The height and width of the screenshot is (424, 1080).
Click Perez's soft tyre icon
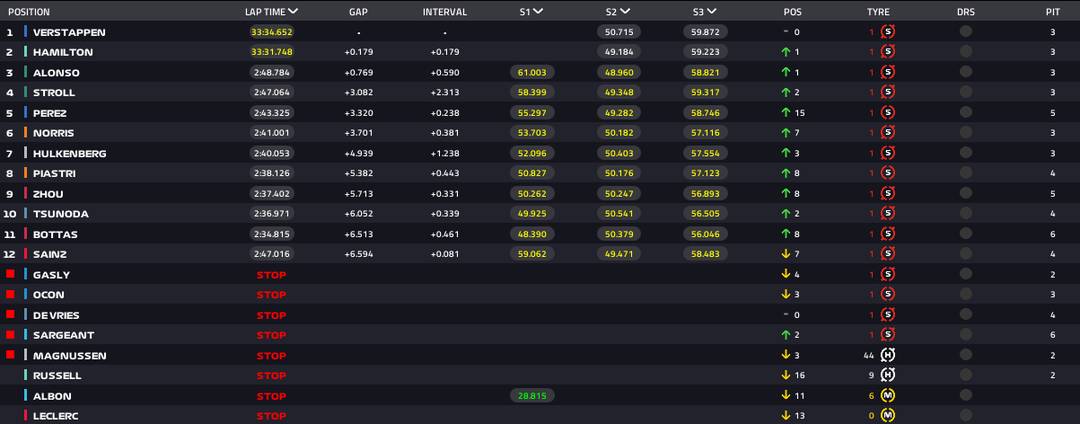888,112
